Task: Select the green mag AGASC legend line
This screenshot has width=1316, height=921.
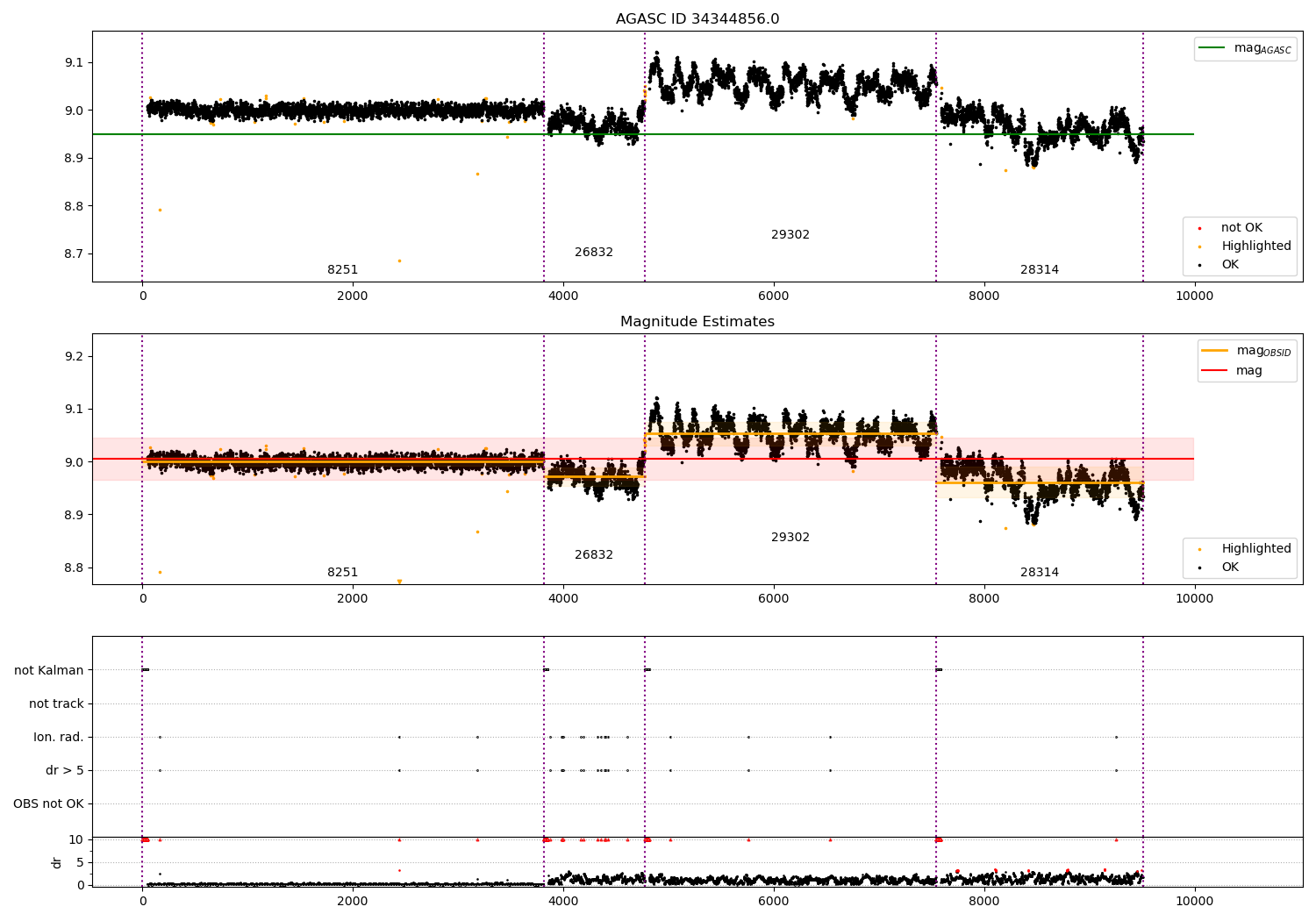Action: [x=1212, y=48]
